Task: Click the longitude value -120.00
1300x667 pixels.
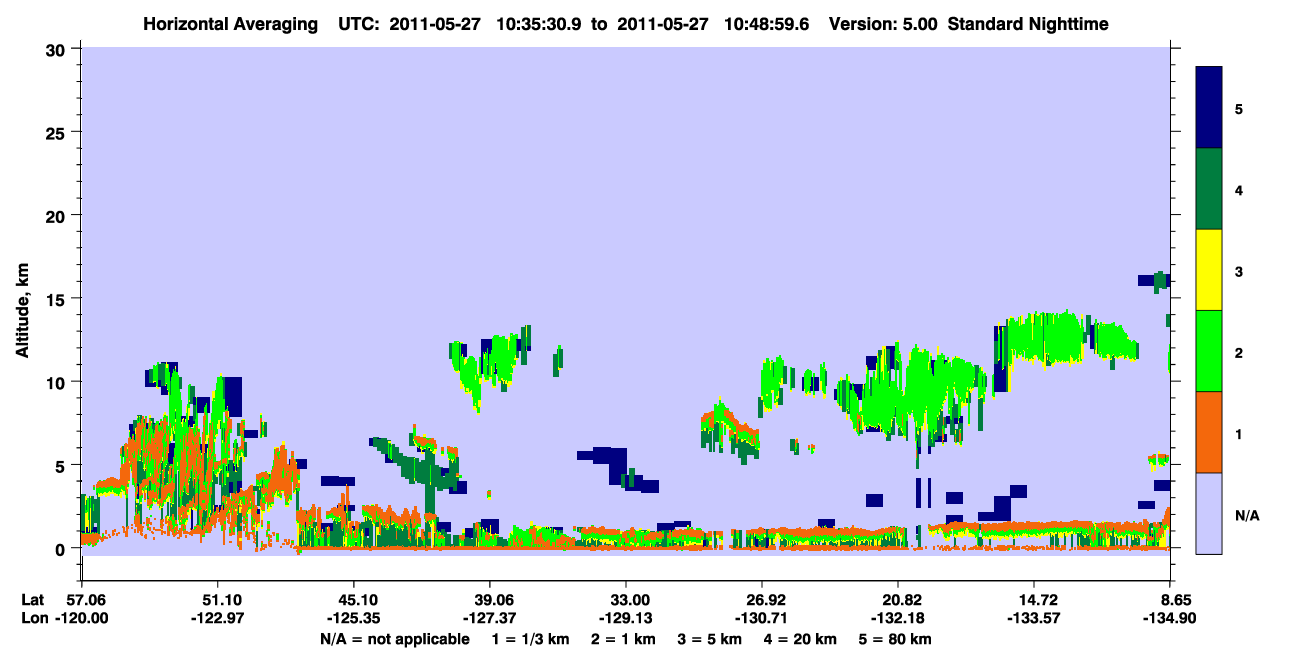Action: [x=81, y=619]
